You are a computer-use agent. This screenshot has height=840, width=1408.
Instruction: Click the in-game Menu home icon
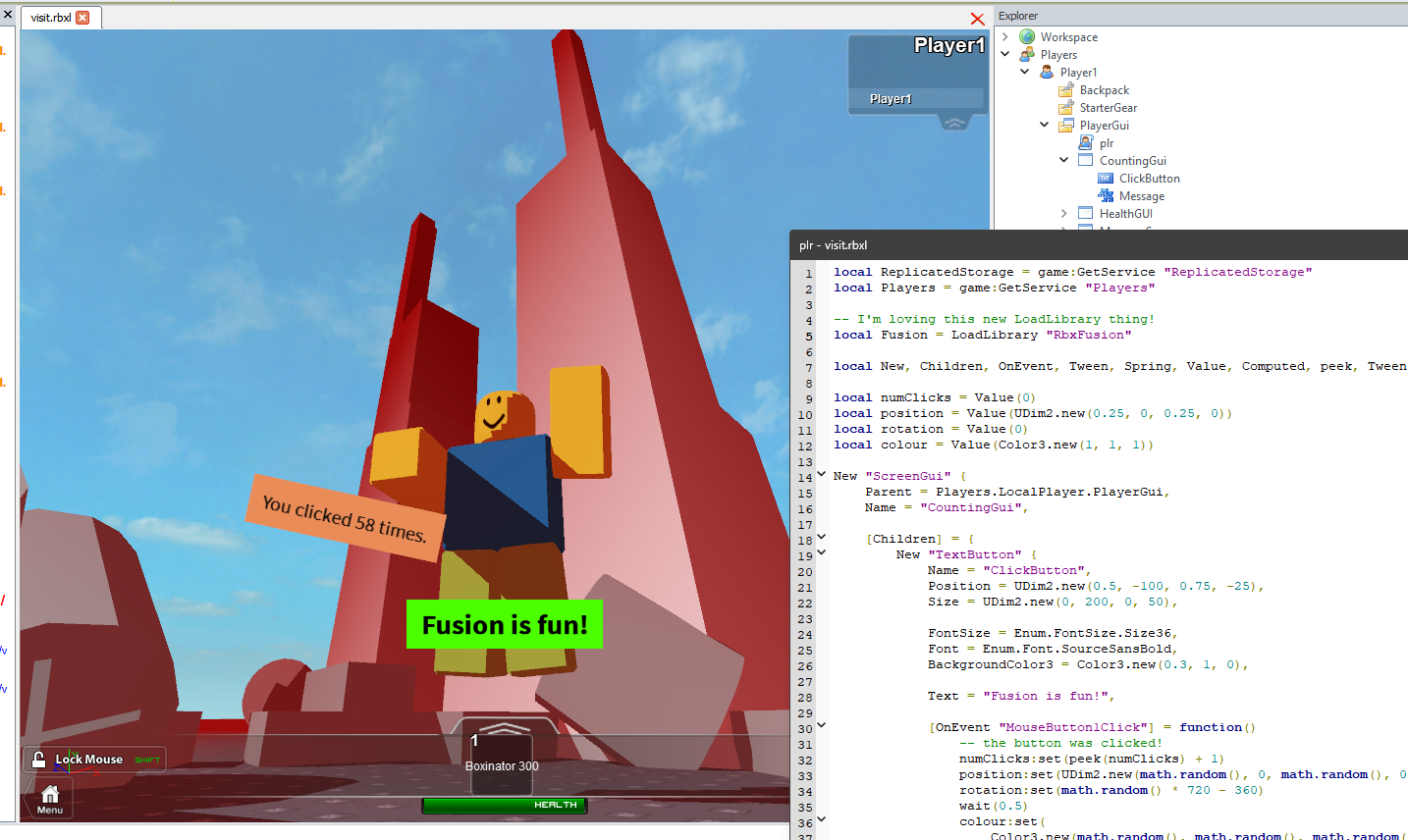point(50,793)
